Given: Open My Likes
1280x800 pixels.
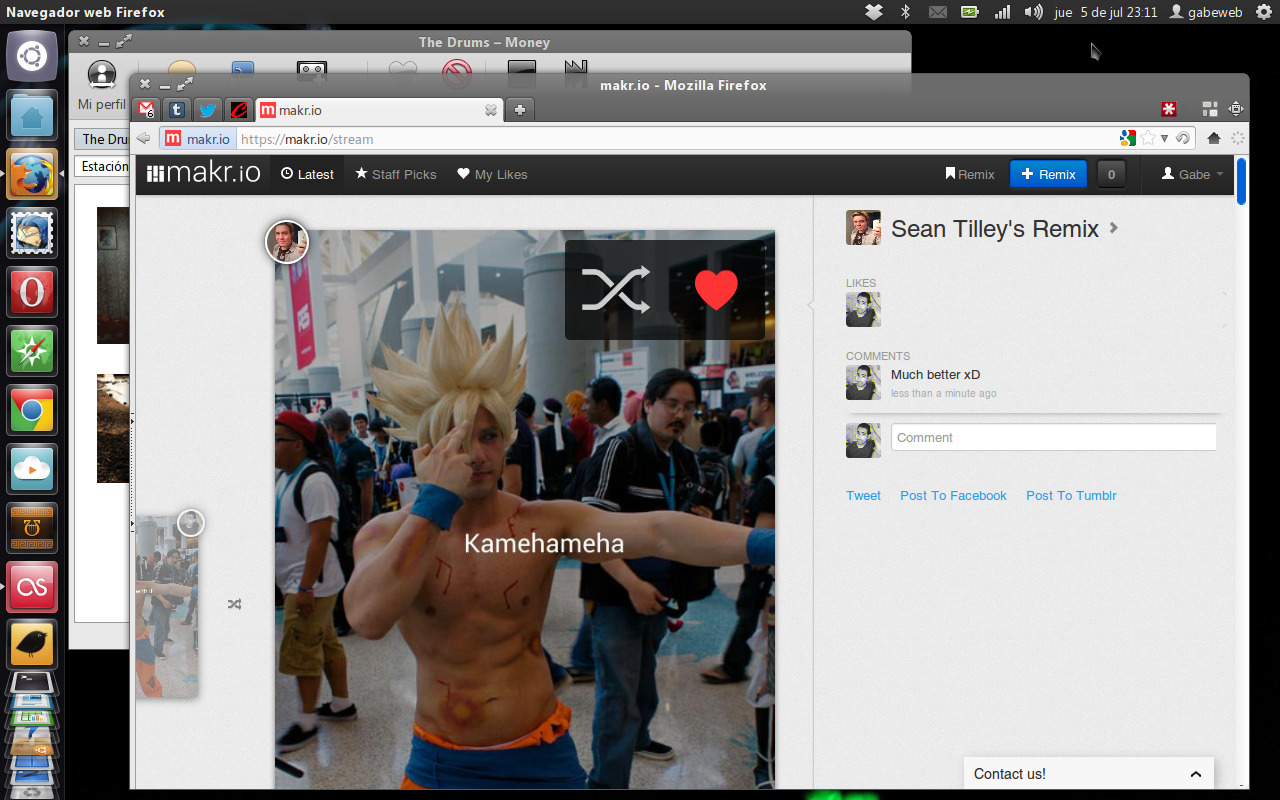Looking at the screenshot, I should [492, 174].
